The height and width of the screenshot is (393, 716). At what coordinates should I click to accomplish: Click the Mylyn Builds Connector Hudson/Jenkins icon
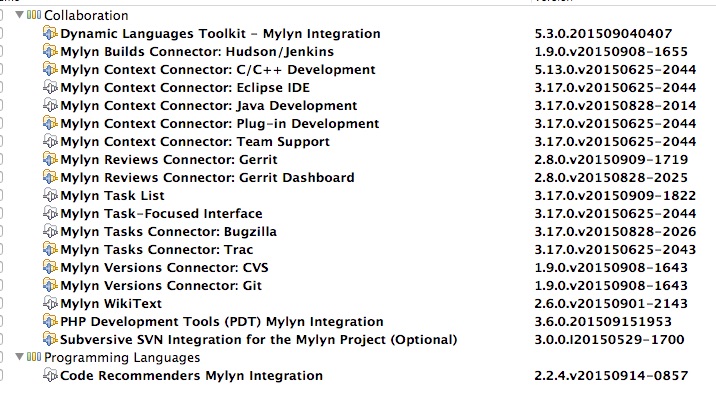coord(50,51)
